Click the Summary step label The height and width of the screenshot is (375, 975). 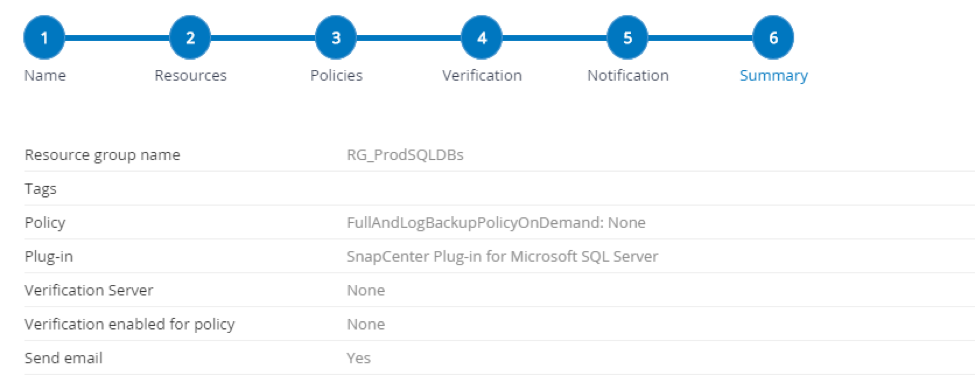774,76
